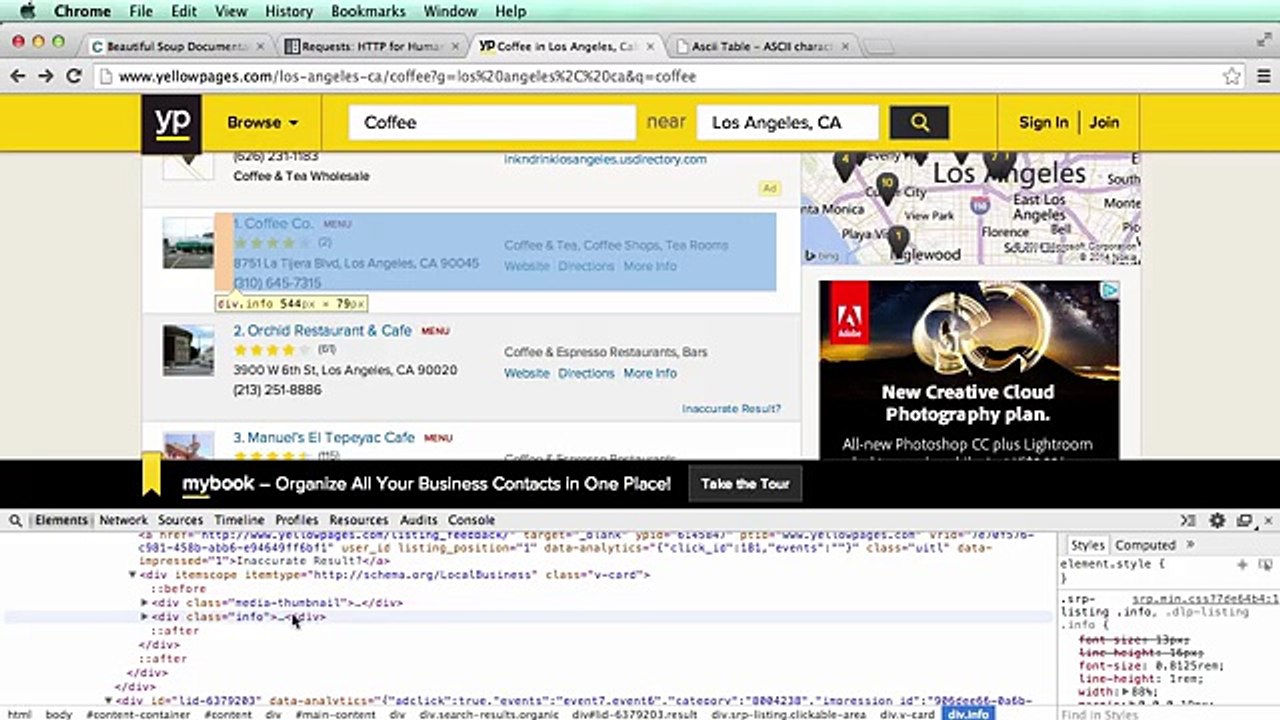The height and width of the screenshot is (720, 1280).
Task: Open the DevTools Audits panel
Action: click(x=418, y=520)
